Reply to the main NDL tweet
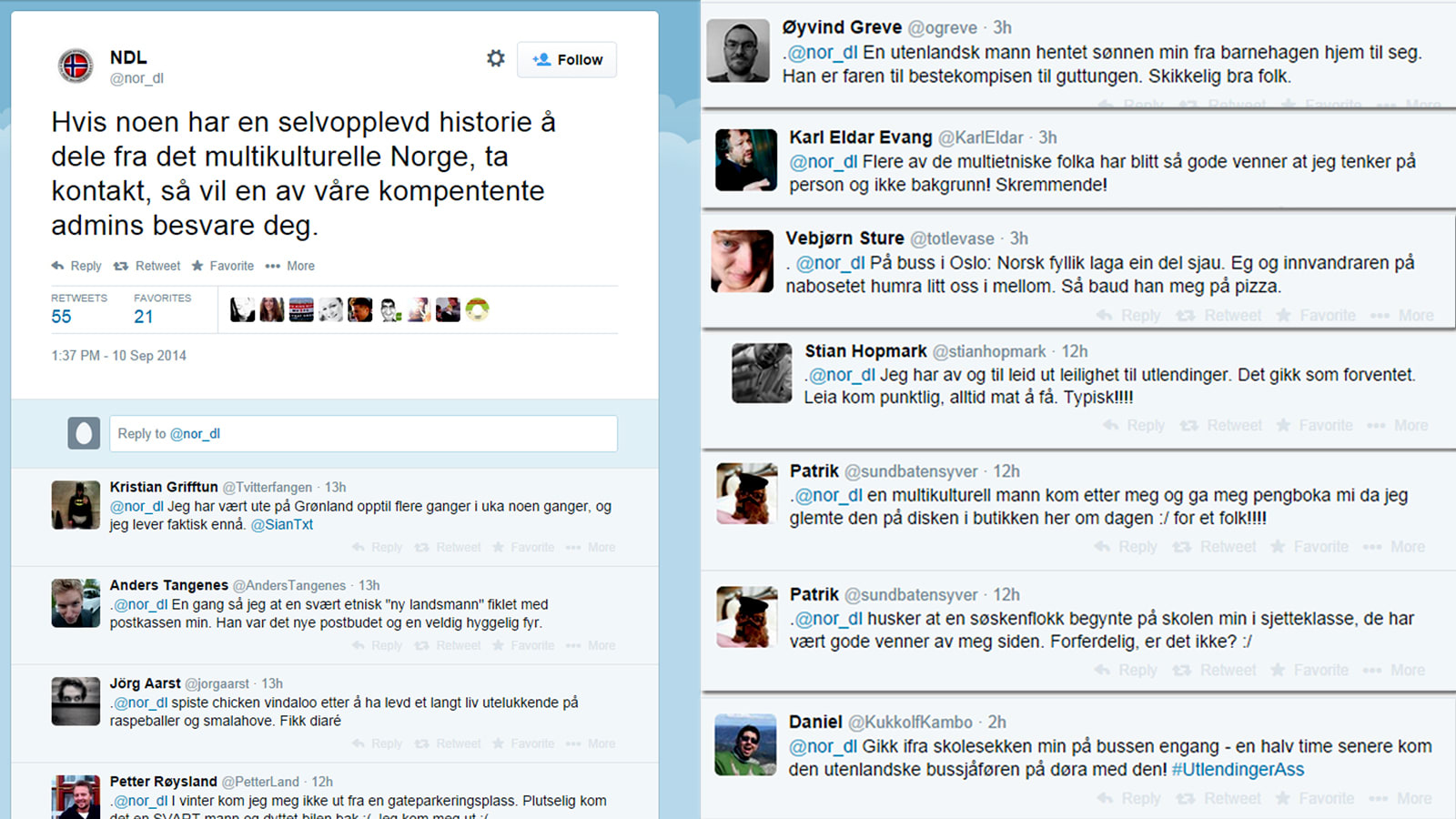Screen dimensions: 1456x819 pos(76,266)
